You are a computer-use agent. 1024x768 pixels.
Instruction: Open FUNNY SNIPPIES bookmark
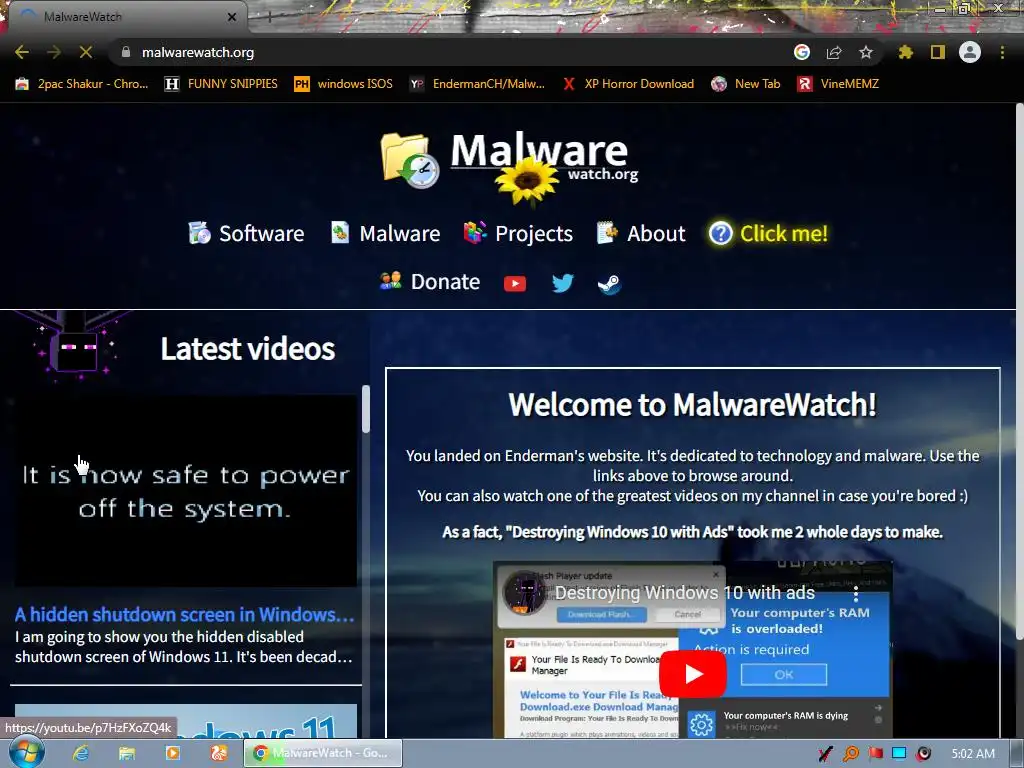pyautogui.click(x=221, y=84)
